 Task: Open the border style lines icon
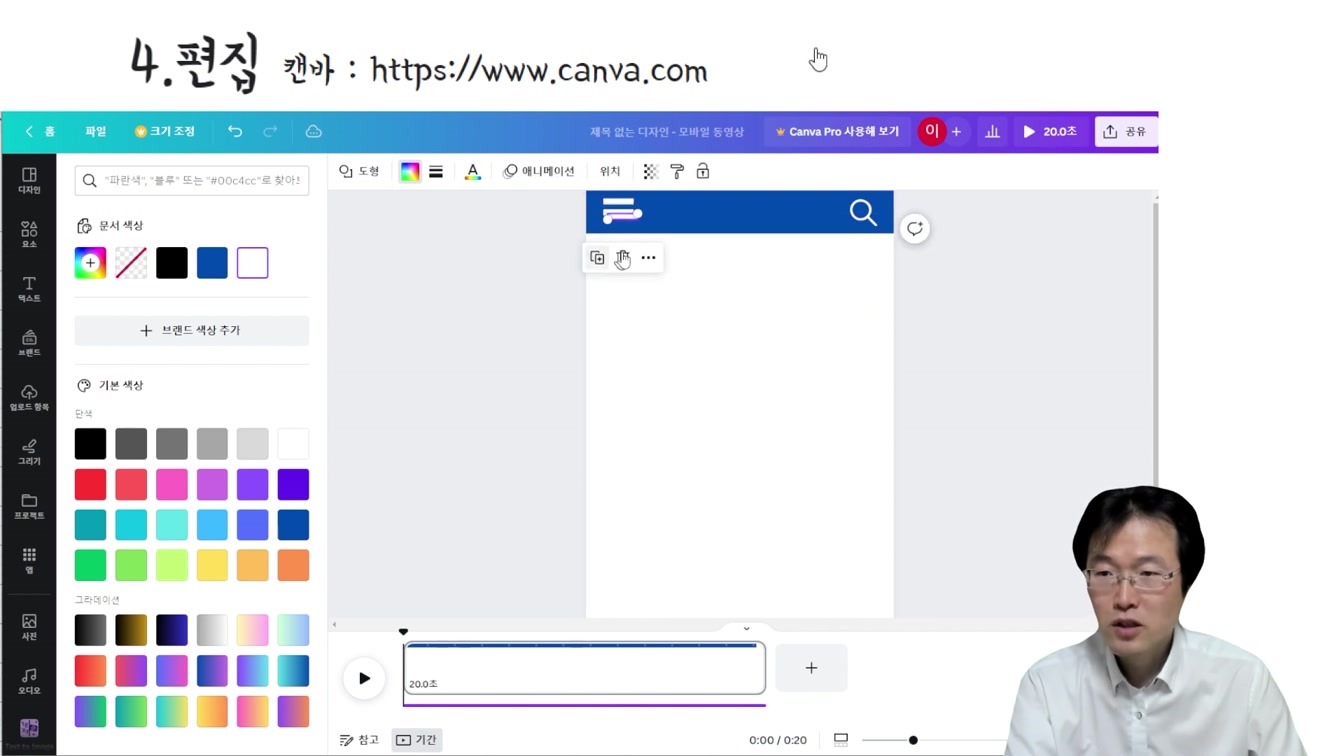tap(436, 172)
